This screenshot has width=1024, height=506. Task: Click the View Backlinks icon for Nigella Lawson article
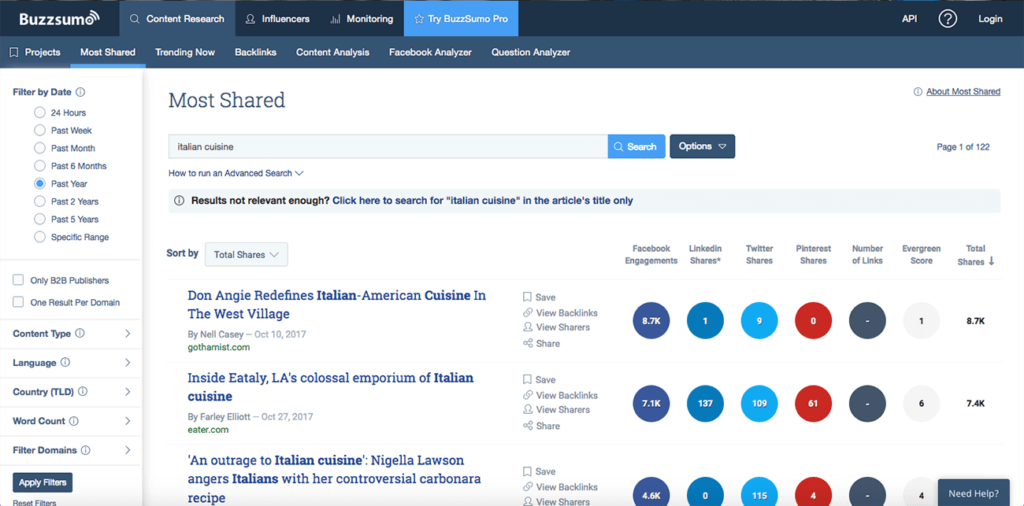tap(528, 487)
